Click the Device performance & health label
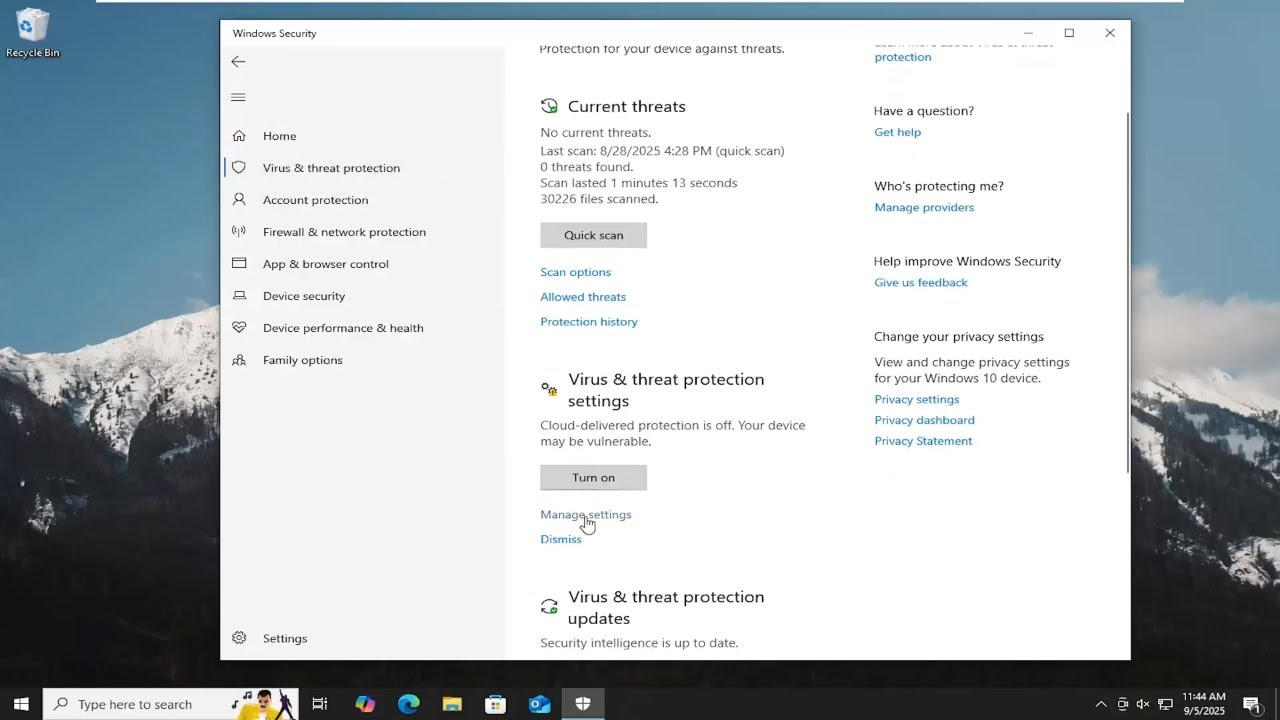Screen dimensions: 1280x720 pyautogui.click(x=343, y=328)
